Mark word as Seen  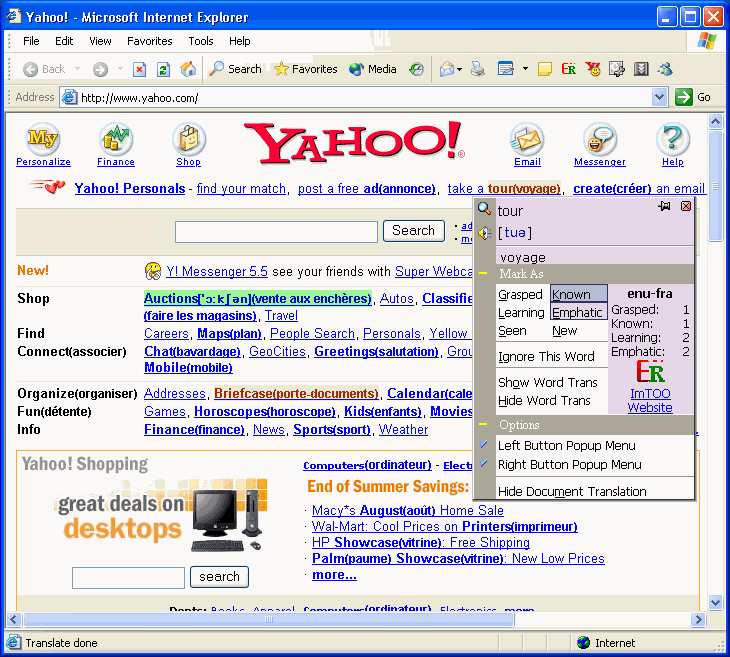point(512,331)
